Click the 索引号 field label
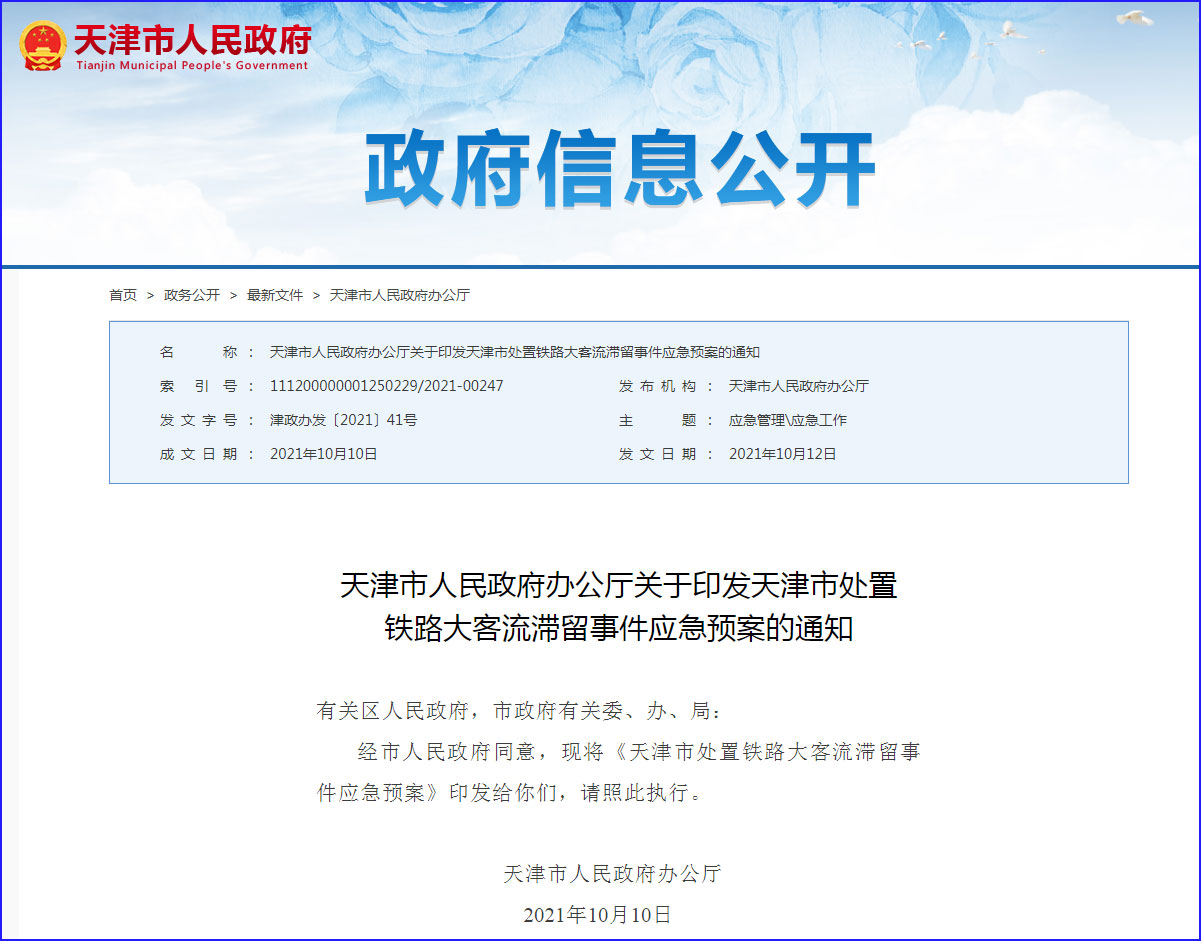The width and height of the screenshot is (1201, 941). (199, 386)
